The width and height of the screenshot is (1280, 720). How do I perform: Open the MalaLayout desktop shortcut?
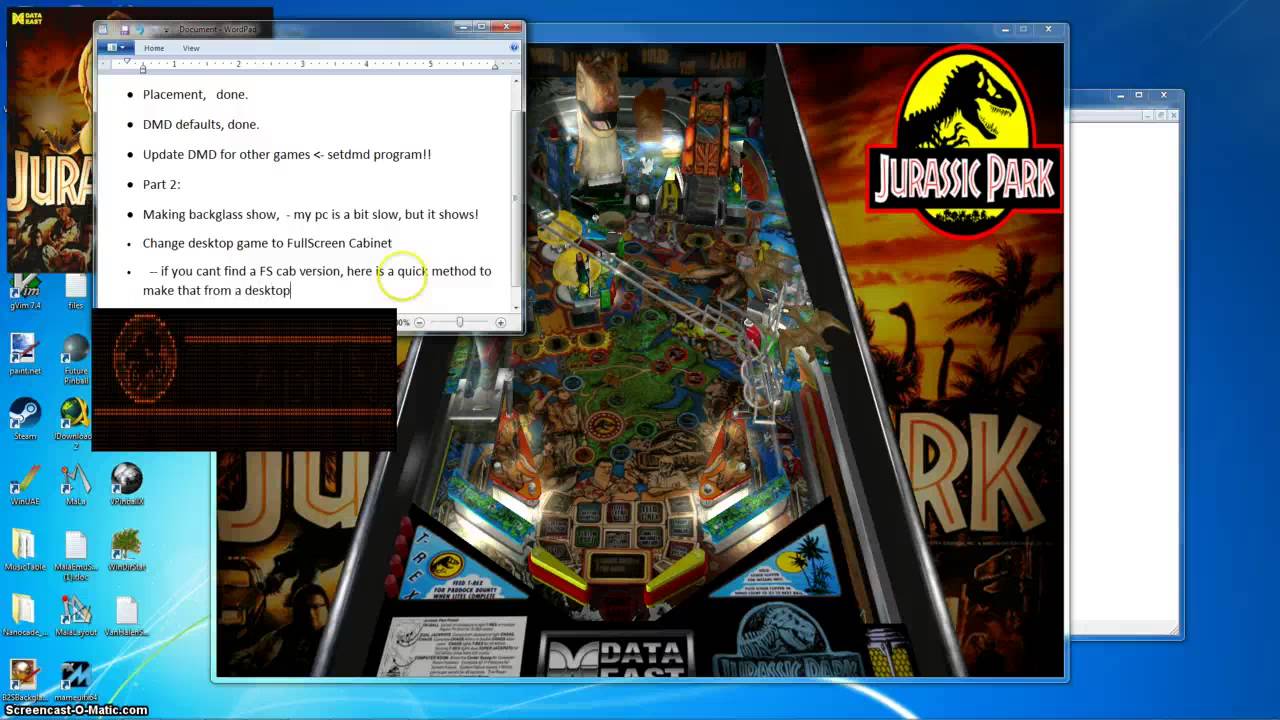[76, 615]
